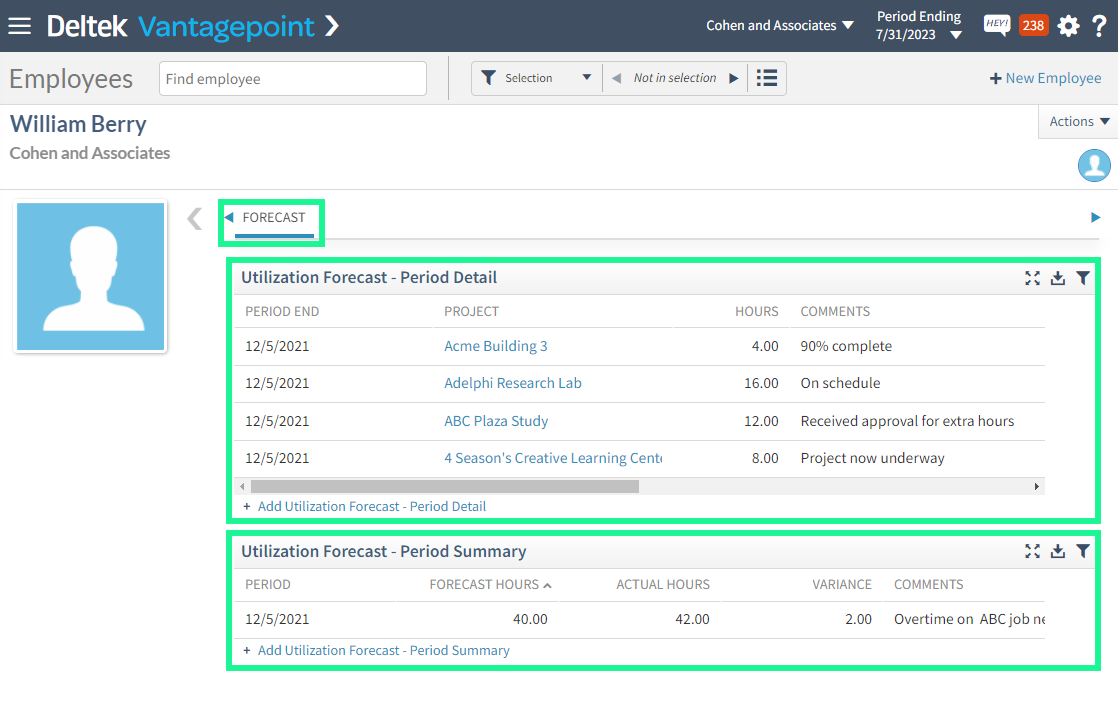This screenshot has width=1118, height=702.
Task: Filter the Period Summary grid
Action: 1083,551
